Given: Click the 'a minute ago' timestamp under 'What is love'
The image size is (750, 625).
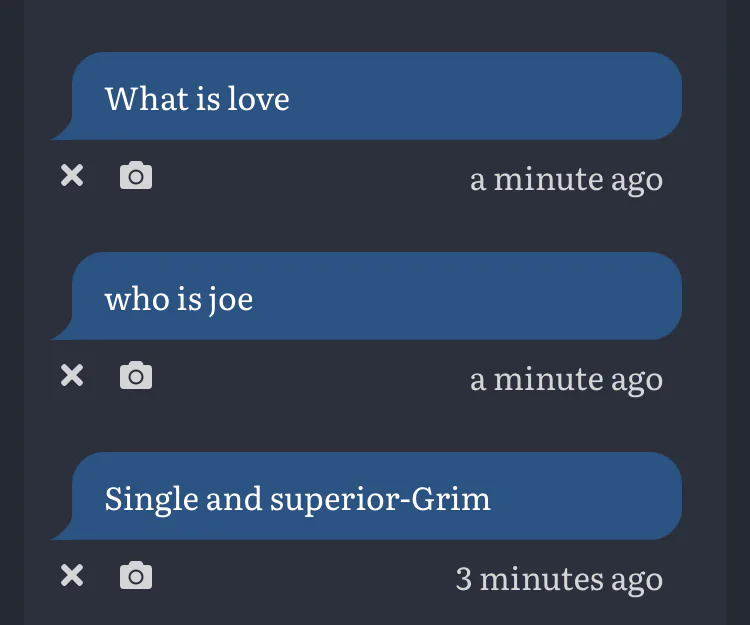Looking at the screenshot, I should [566, 180].
